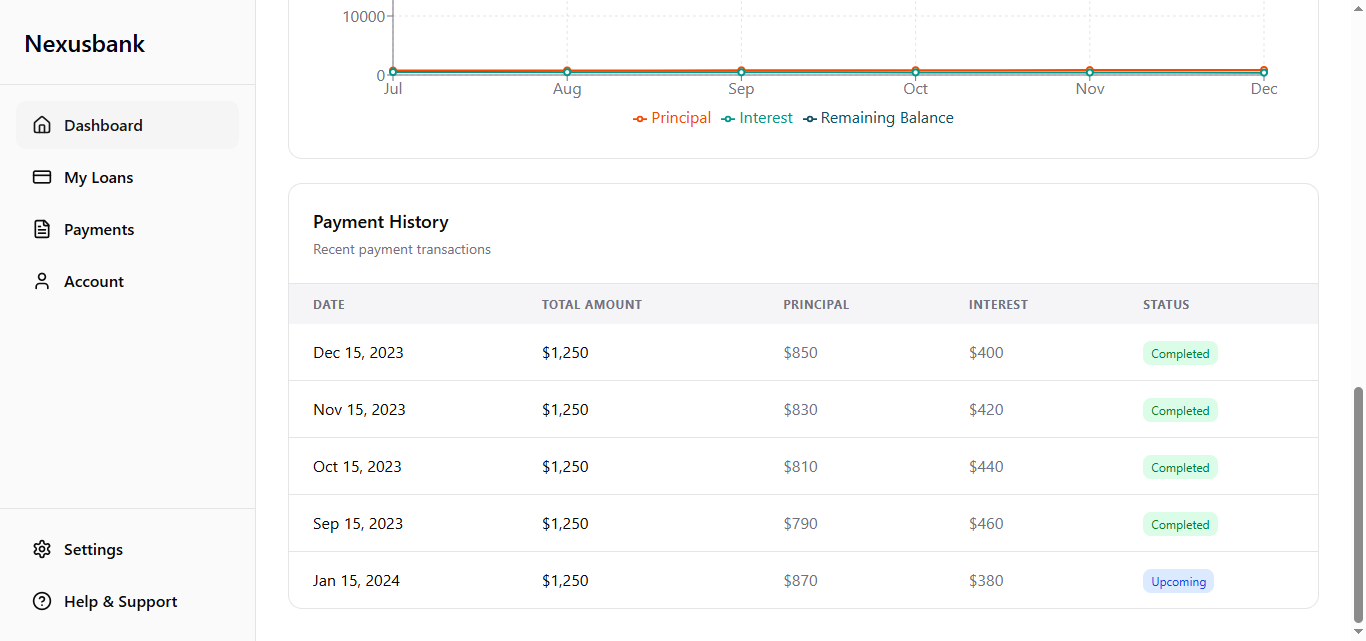Toggle the Principal series in chart legend
1366x641 pixels.
[x=672, y=118]
